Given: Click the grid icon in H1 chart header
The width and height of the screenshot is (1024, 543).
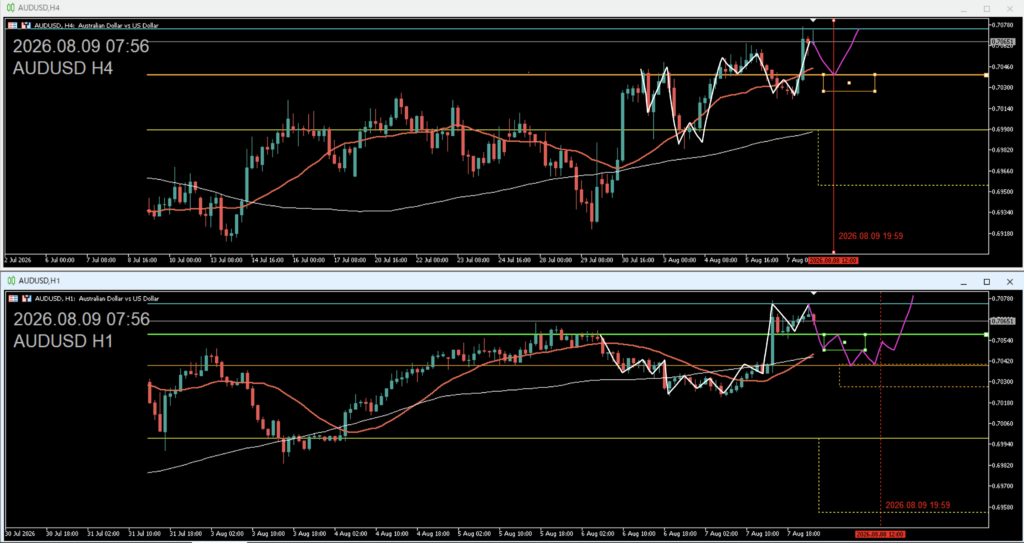Looking at the screenshot, I should click(x=12, y=299).
